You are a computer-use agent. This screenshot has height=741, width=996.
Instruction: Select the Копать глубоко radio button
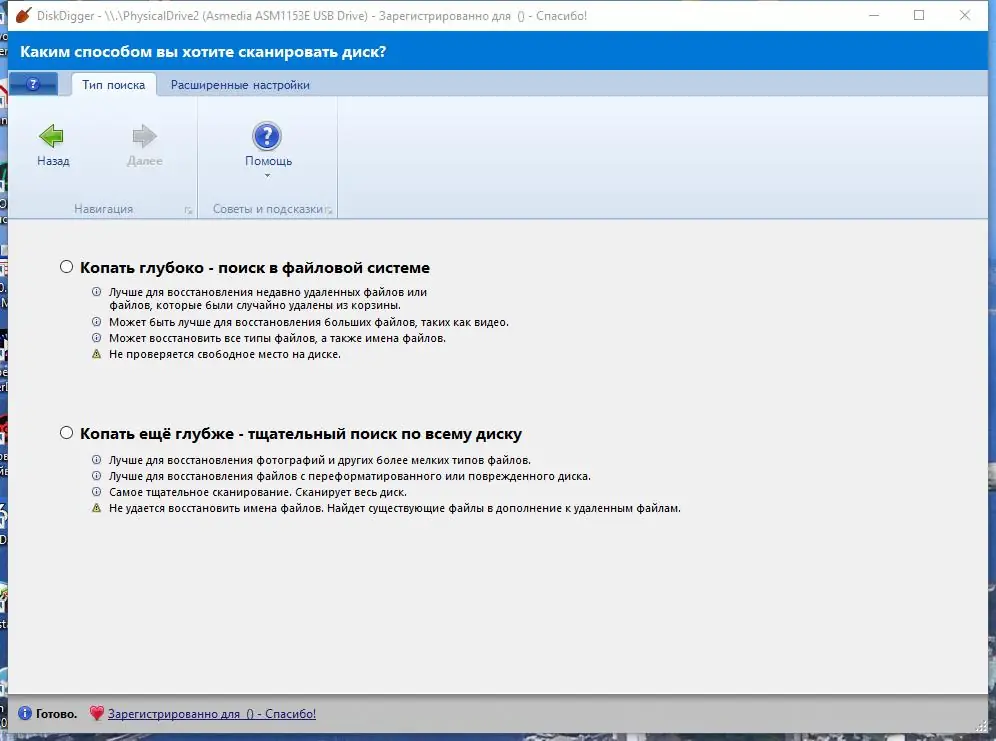[x=66, y=266]
